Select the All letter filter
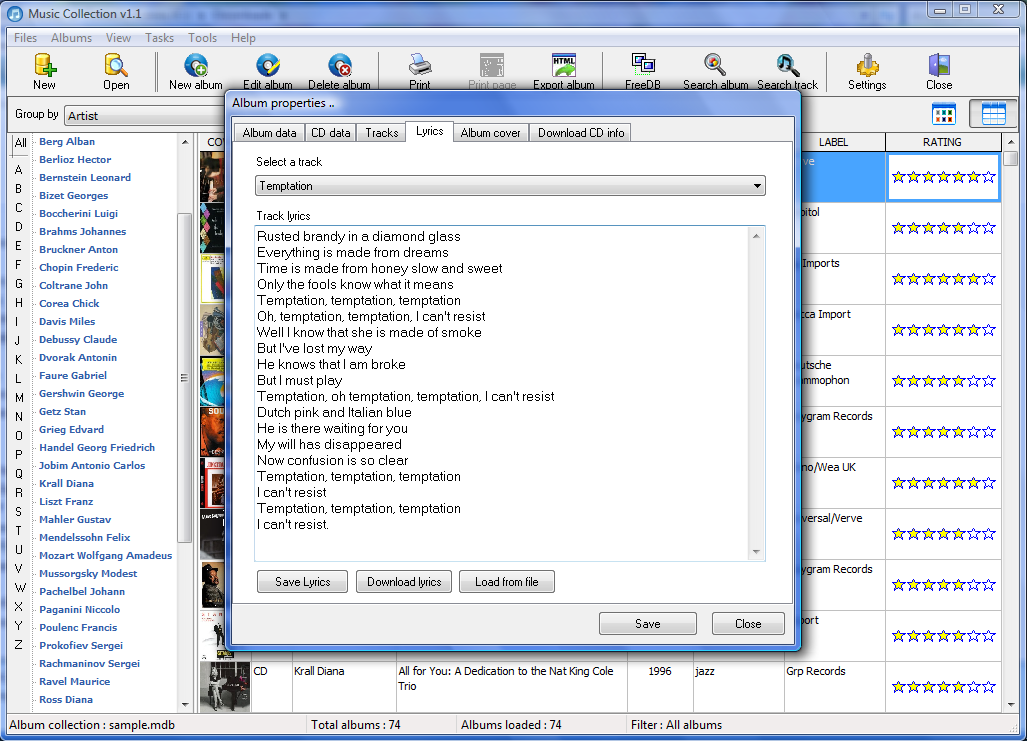This screenshot has width=1027, height=741. tap(21, 143)
